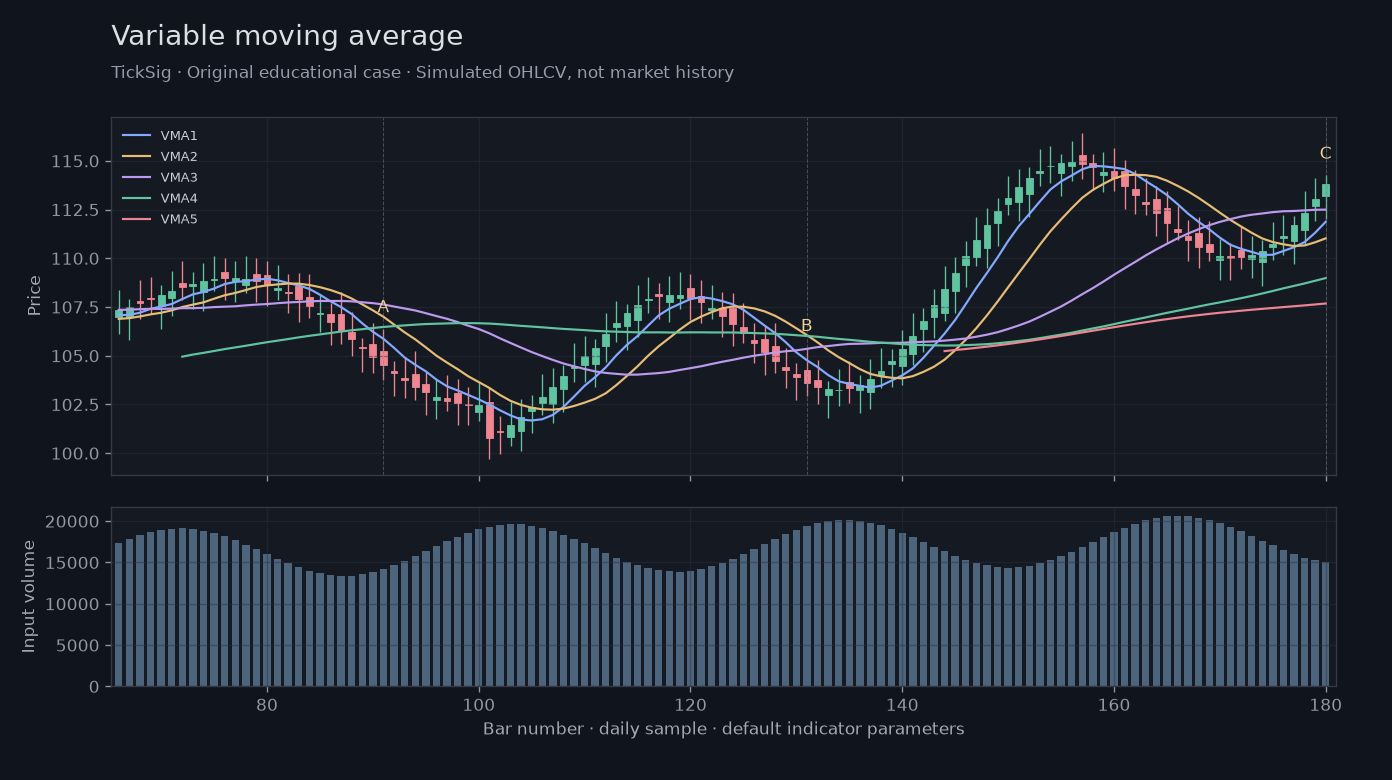Click the 105.0 price tick label
Screen dimensions: 1392x780
(74, 357)
